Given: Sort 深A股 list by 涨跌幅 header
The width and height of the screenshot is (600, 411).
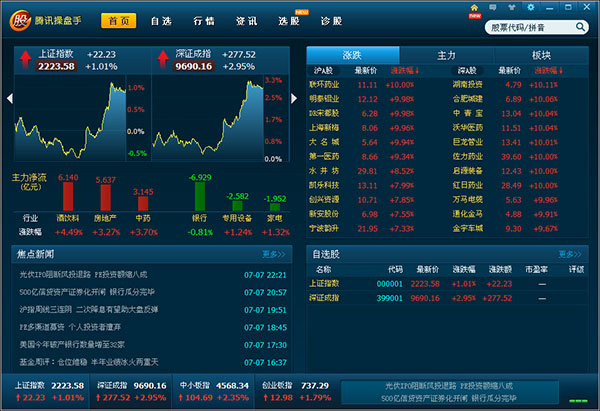Looking at the screenshot, I should (x=549, y=70).
